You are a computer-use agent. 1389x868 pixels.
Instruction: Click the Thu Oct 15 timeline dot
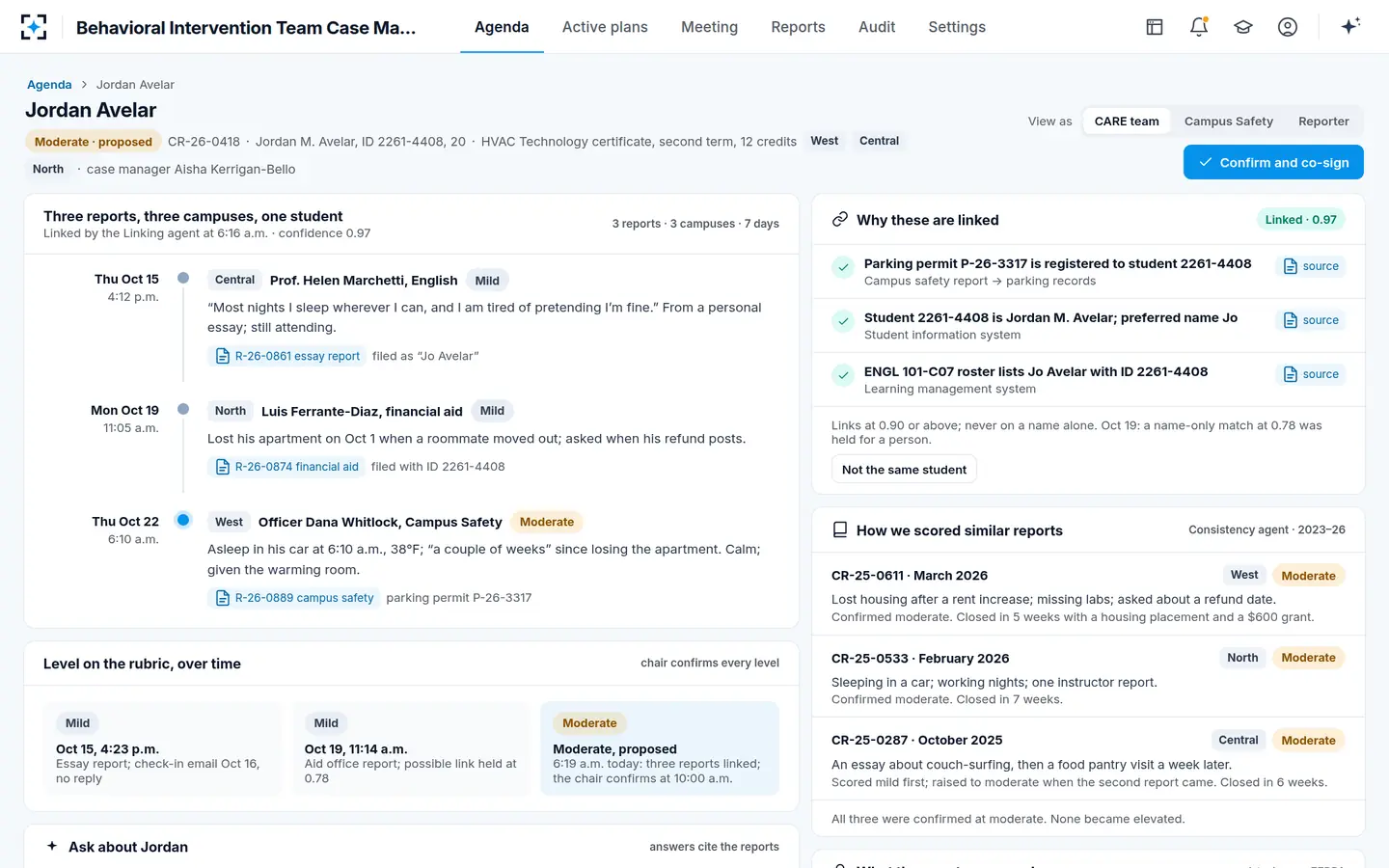[183, 278]
